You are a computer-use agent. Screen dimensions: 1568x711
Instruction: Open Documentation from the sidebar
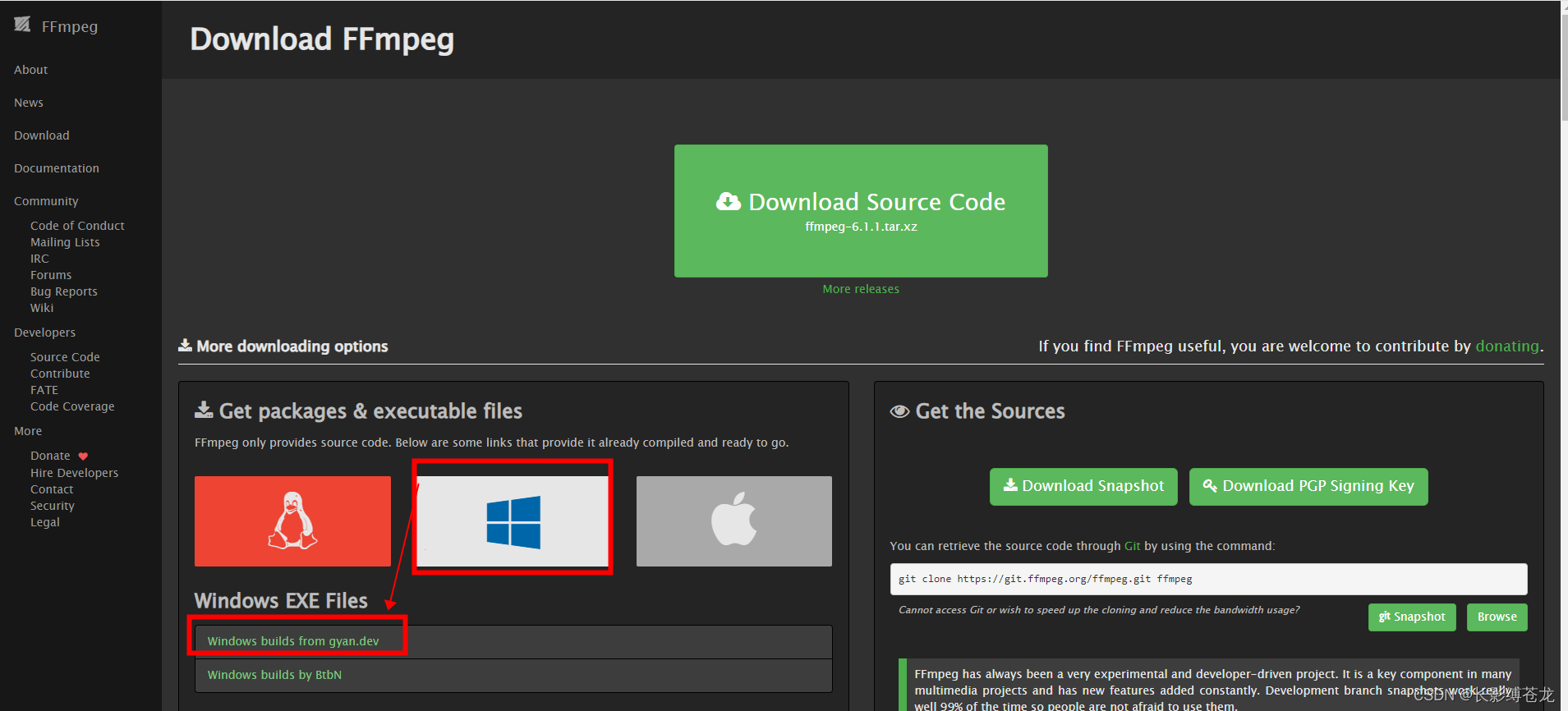[x=57, y=168]
